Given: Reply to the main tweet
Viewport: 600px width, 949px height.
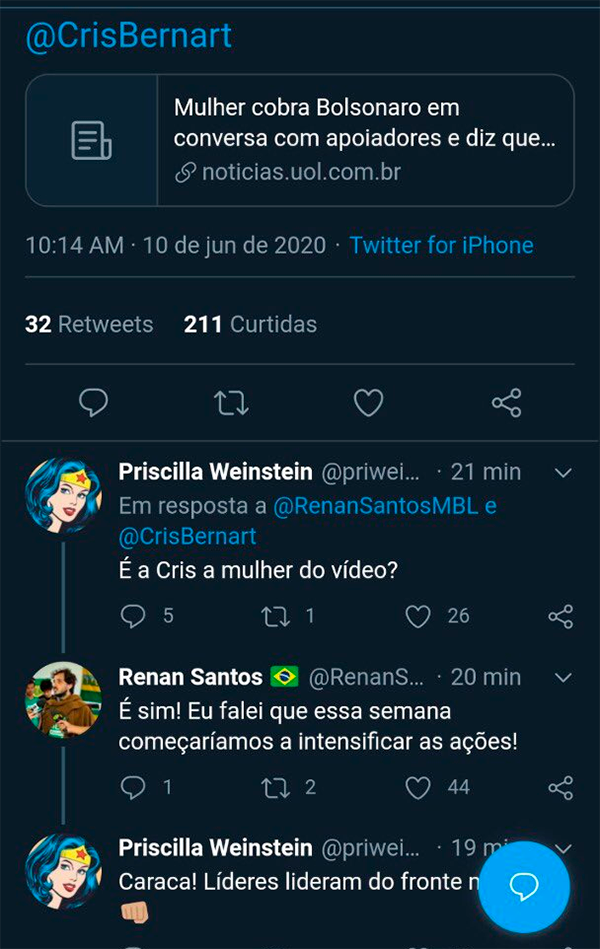Looking at the screenshot, I should click(93, 403).
